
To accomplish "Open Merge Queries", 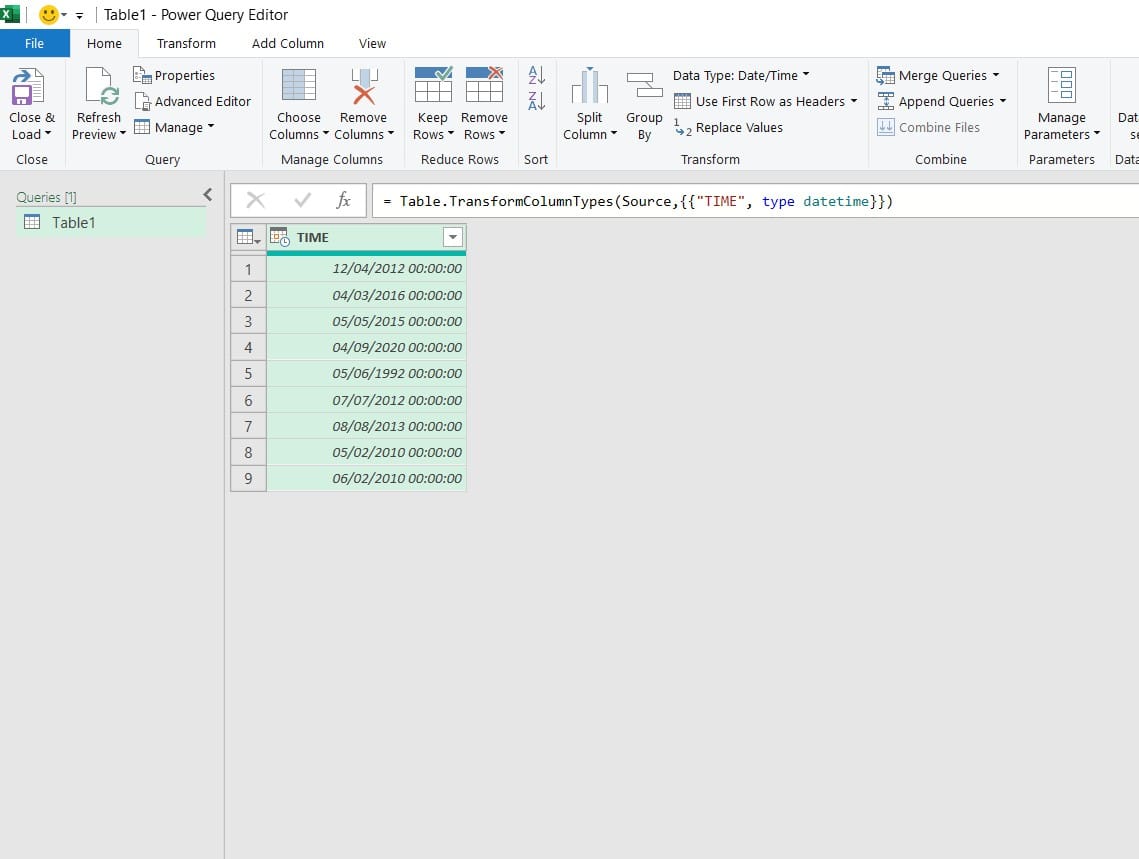I will coord(938,75).
